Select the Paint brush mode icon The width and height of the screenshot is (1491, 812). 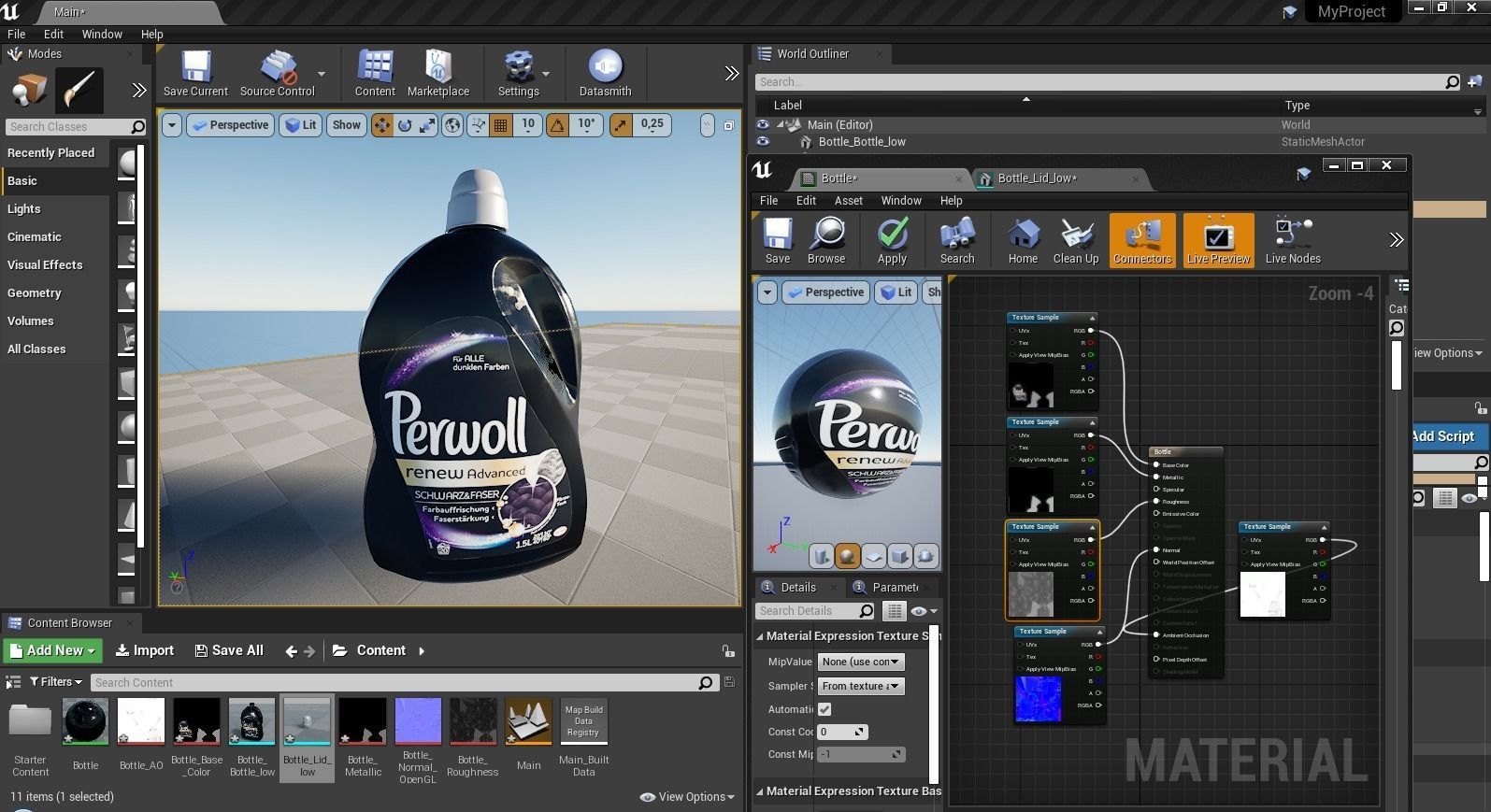[x=79, y=91]
